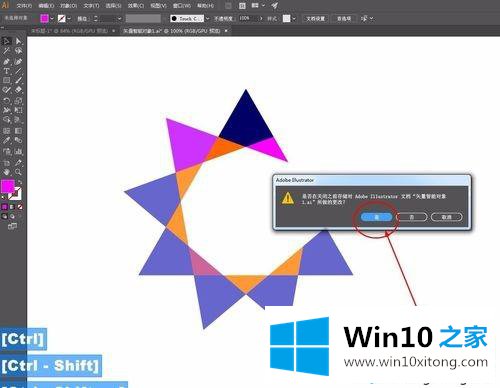Open the 窗口 (Window) menu
This screenshot has width=500, height=388.
pyautogui.click(x=182, y=6)
